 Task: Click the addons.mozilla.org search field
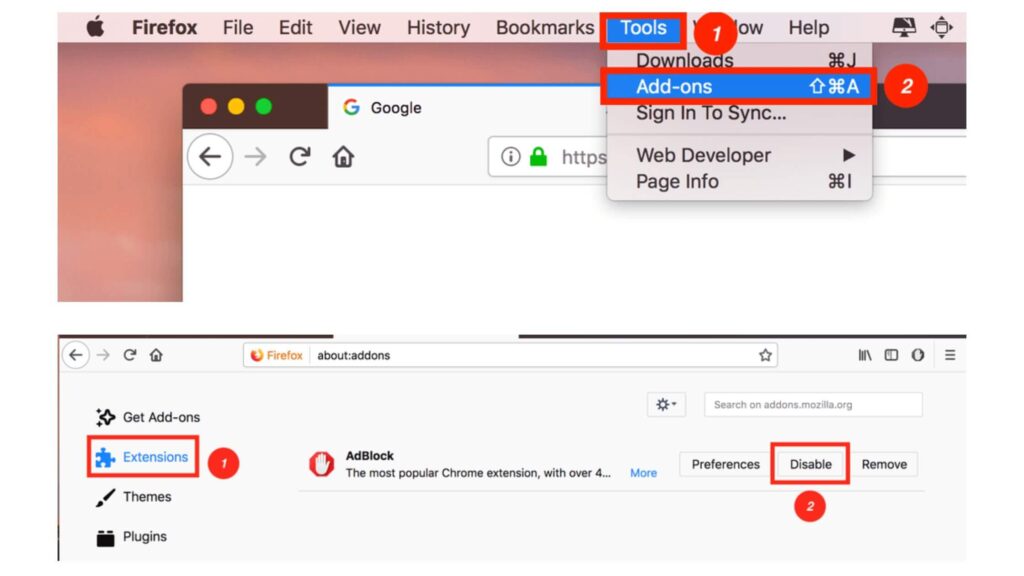[815, 403]
